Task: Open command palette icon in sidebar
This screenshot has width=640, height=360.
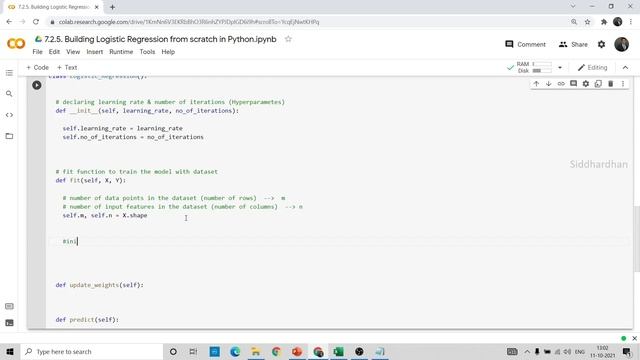Action: click(x=9, y=306)
